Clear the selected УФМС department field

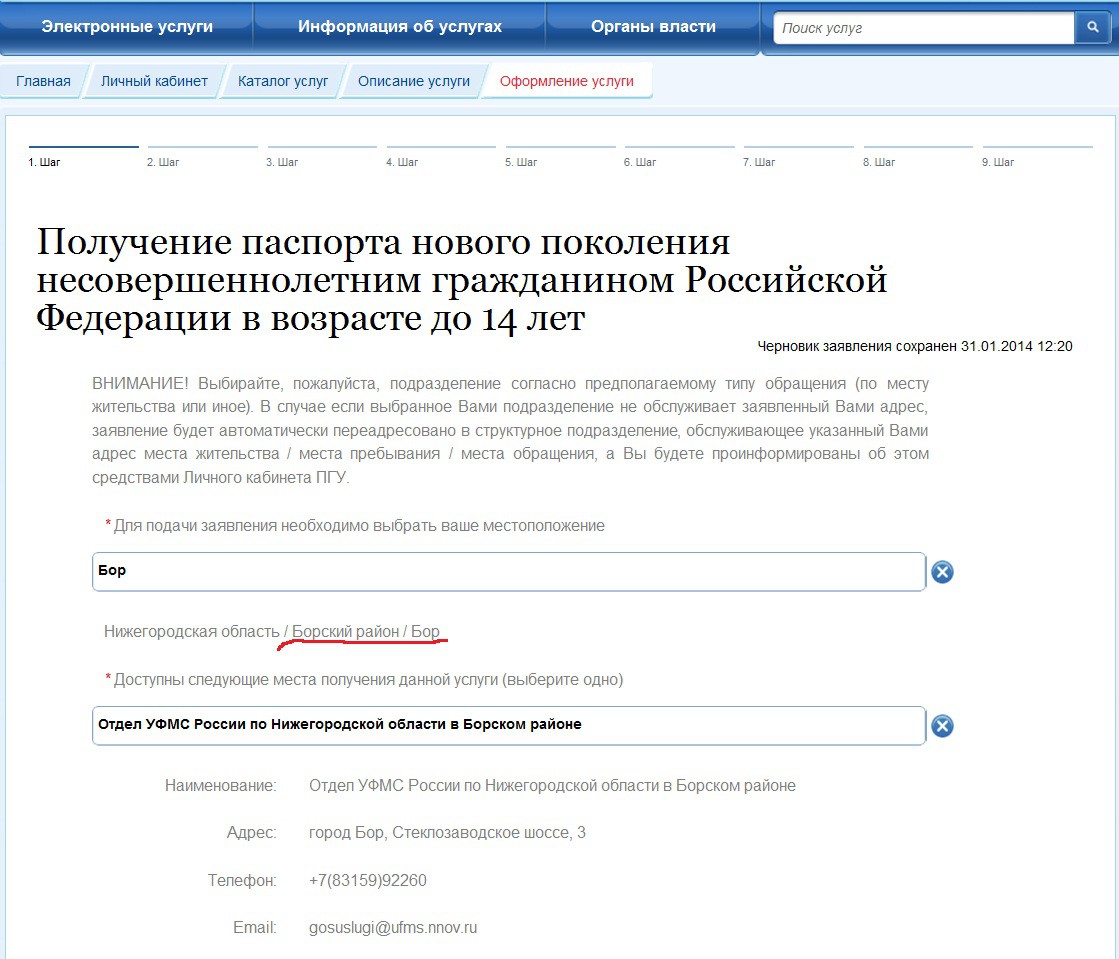[942, 726]
